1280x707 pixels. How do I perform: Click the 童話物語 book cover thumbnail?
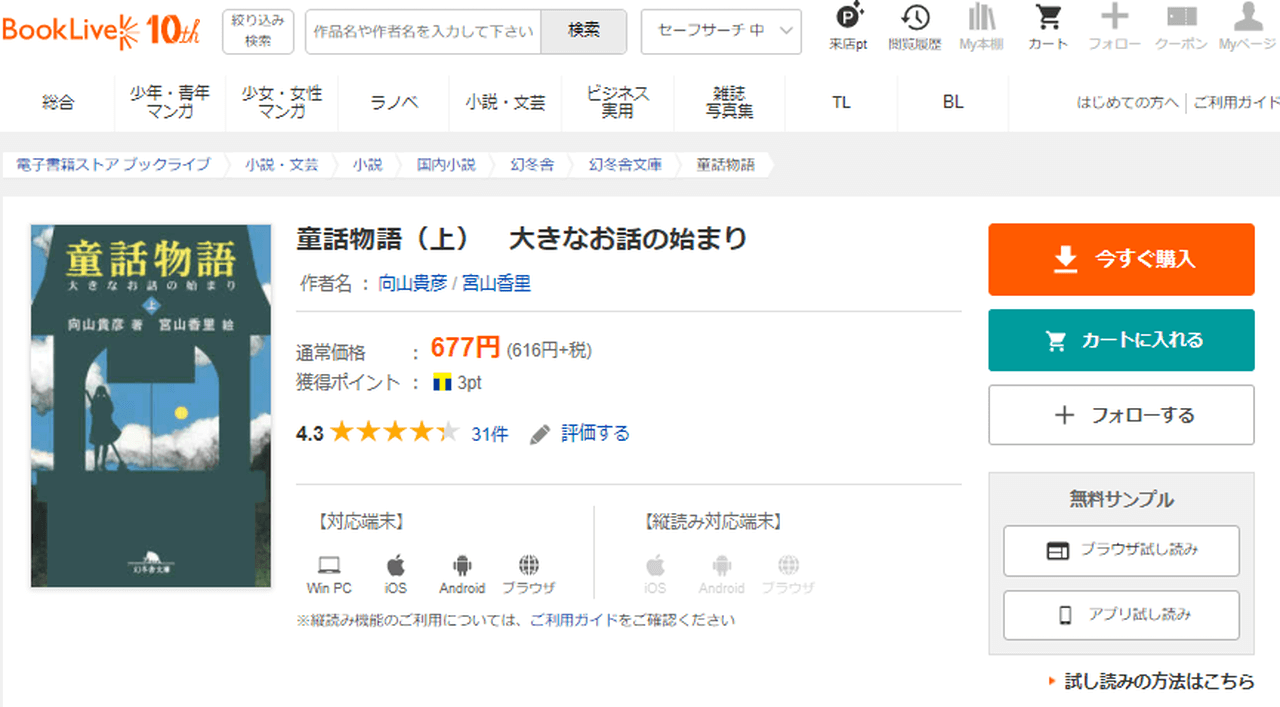151,406
